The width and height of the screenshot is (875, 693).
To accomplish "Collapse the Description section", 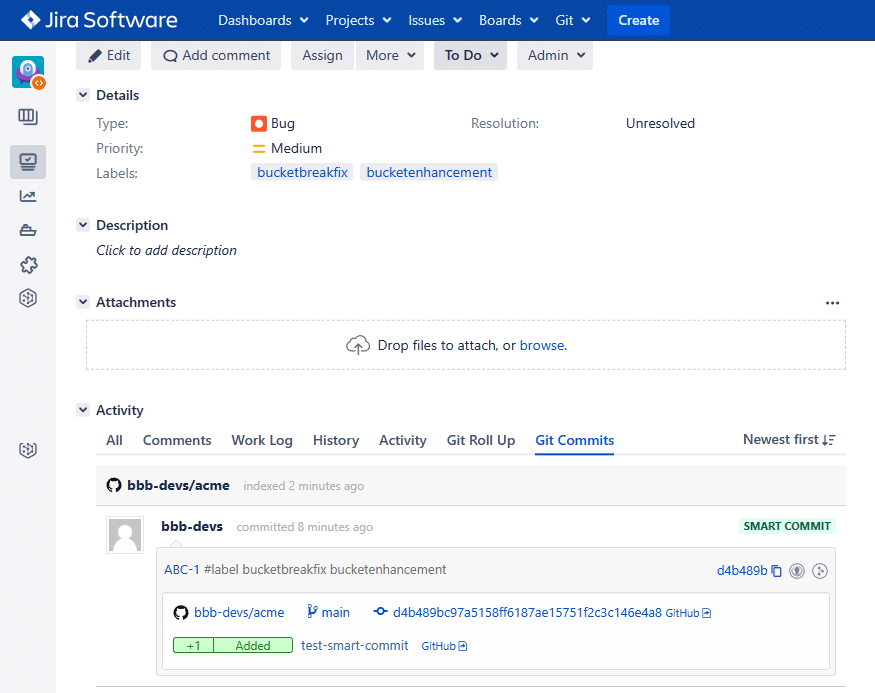I will click(x=83, y=225).
